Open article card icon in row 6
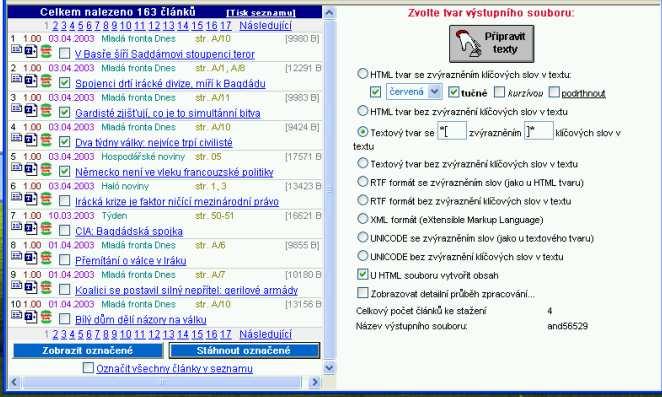The image size is (662, 397). tap(16, 197)
